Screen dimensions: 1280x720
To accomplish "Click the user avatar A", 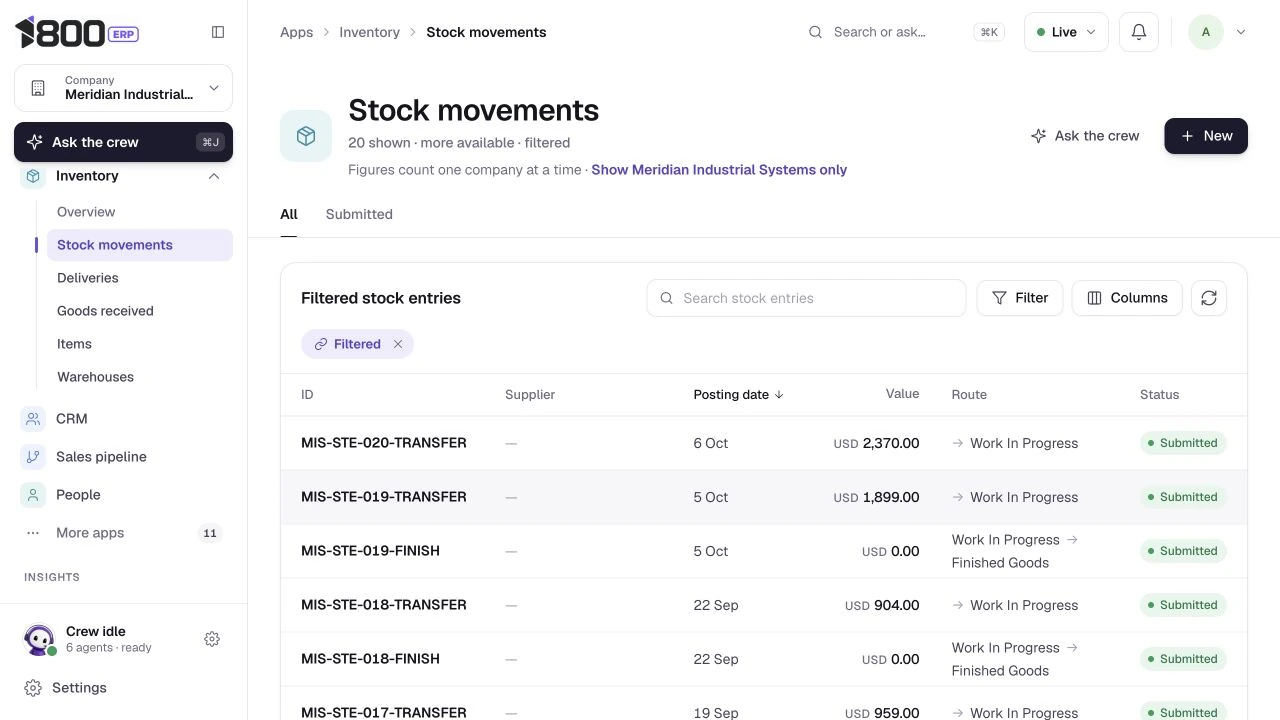I will 1206,32.
